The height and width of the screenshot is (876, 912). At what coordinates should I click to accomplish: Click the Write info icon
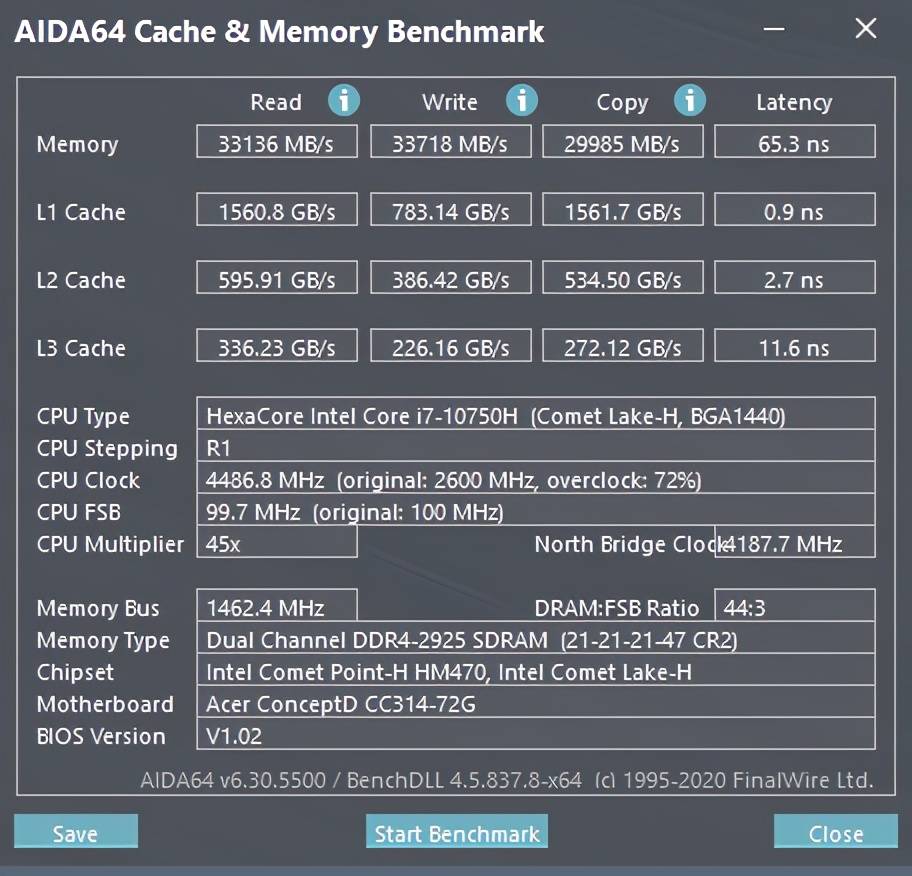pyautogui.click(x=522, y=100)
